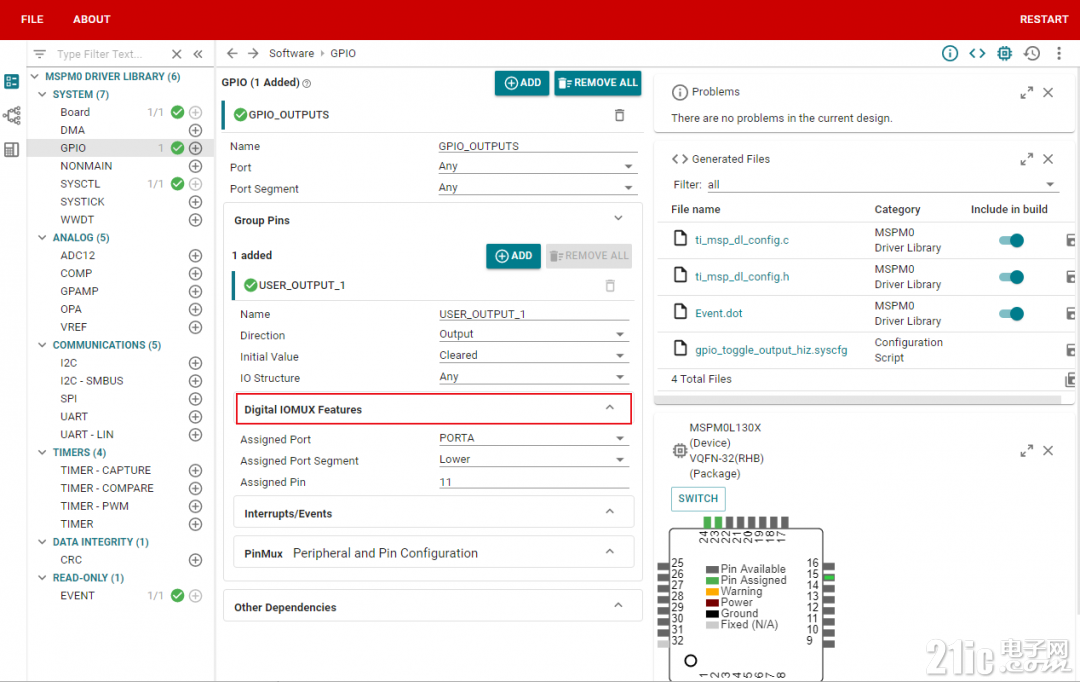Open the three-dot more options menu
The width and height of the screenshot is (1080, 682).
pos(1059,53)
